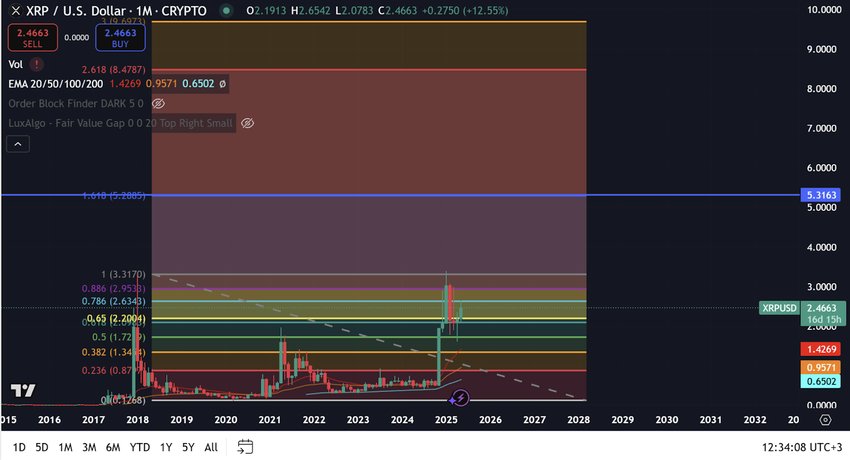Select the 1M time range
The image size is (850, 460).
65,447
